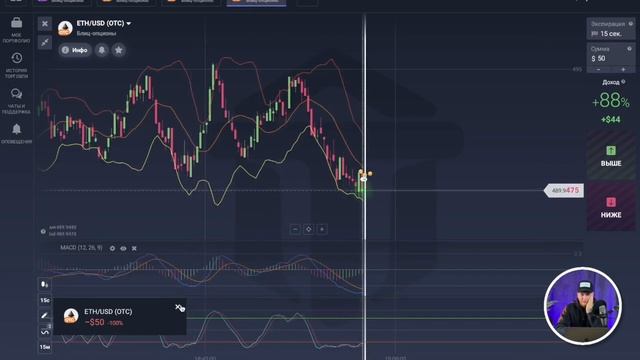Decrease the trade amount with minus

pos(599,70)
